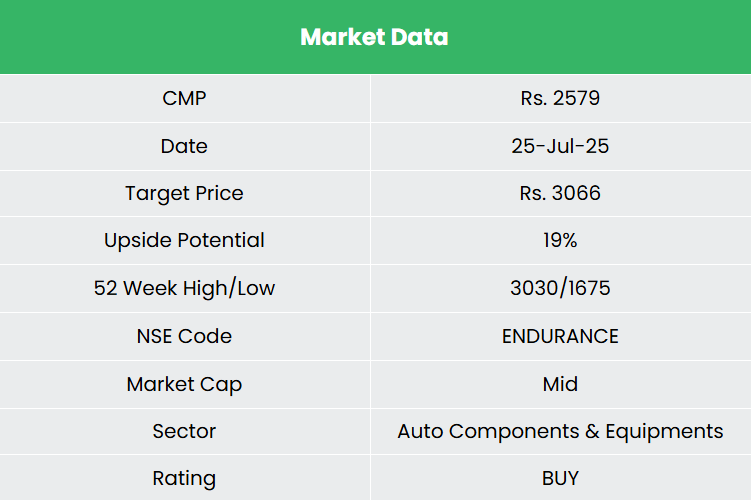Click the 3030/1675 range value

click(x=560, y=289)
